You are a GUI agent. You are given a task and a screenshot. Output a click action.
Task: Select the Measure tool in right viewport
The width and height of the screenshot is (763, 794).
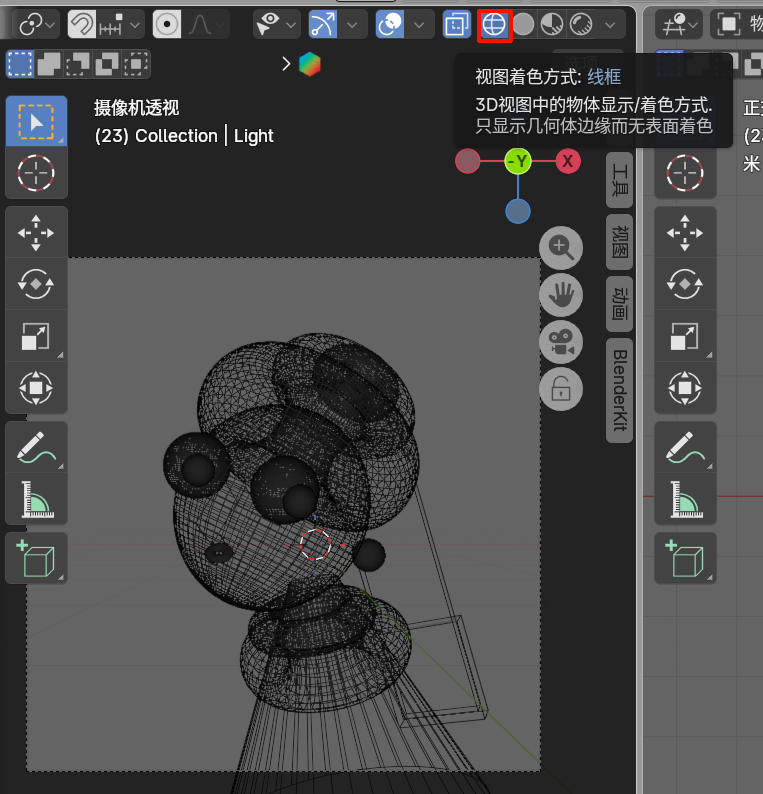tap(685, 499)
